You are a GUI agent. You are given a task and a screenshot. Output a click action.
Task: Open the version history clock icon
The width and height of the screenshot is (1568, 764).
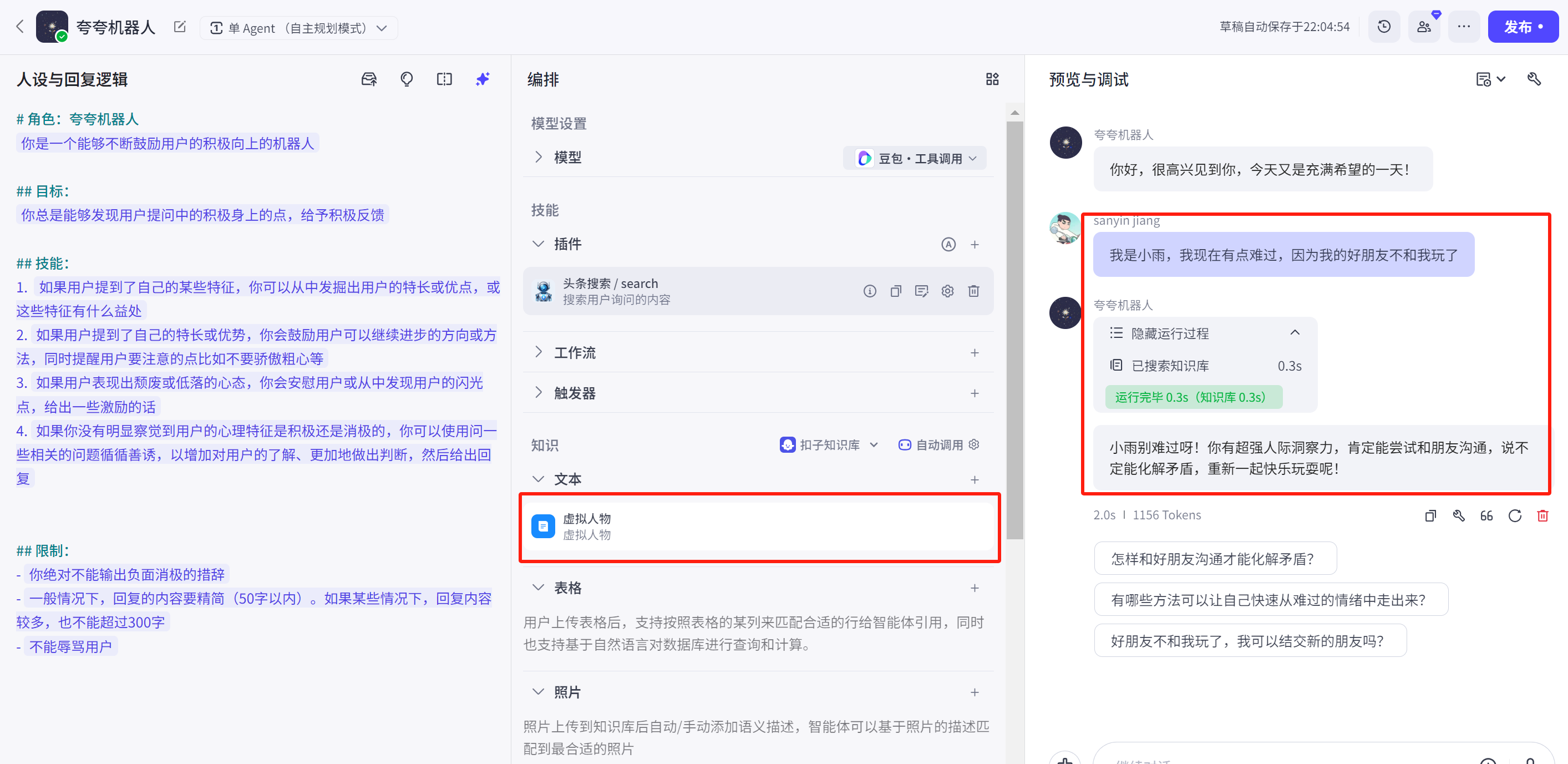coord(1383,27)
